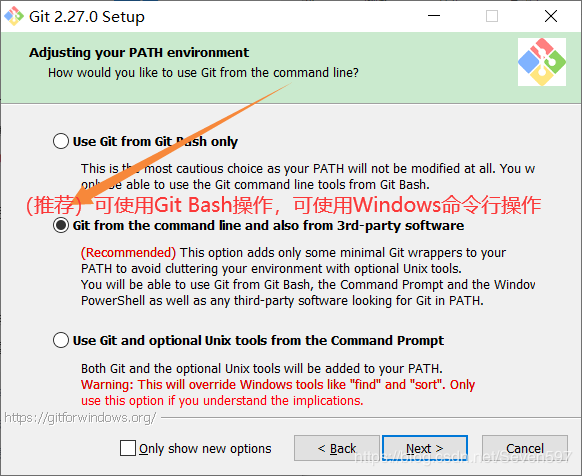Cancel the Git setup
The width and height of the screenshot is (582, 476).
point(524,448)
